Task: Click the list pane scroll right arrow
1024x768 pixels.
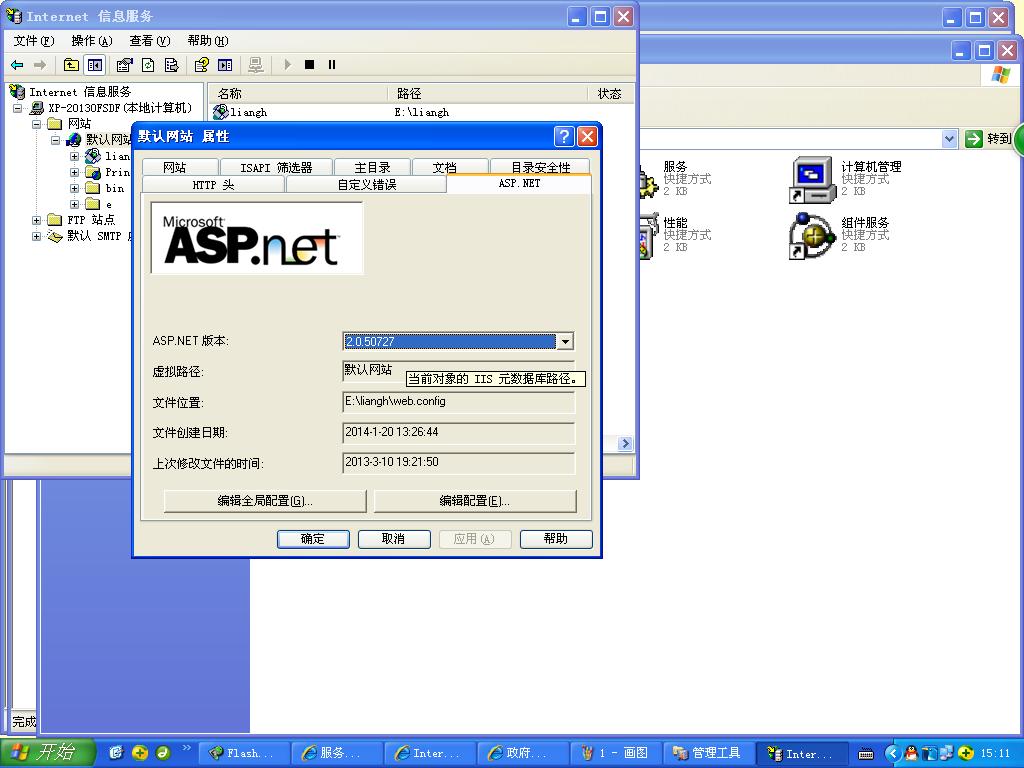Action: click(625, 443)
